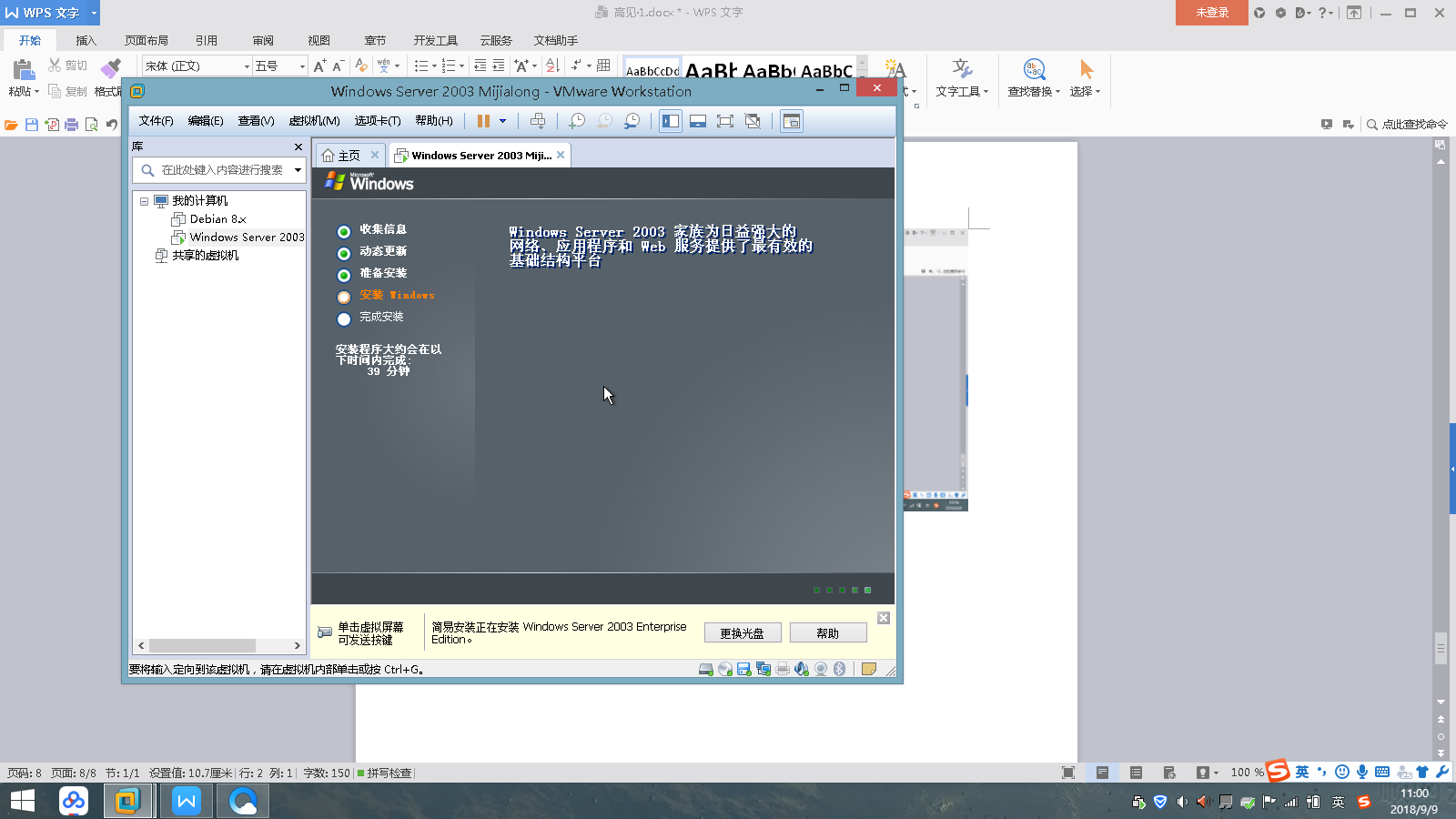Click the WPS paste (粘贴) icon
The image size is (1456, 819).
click(x=24, y=71)
